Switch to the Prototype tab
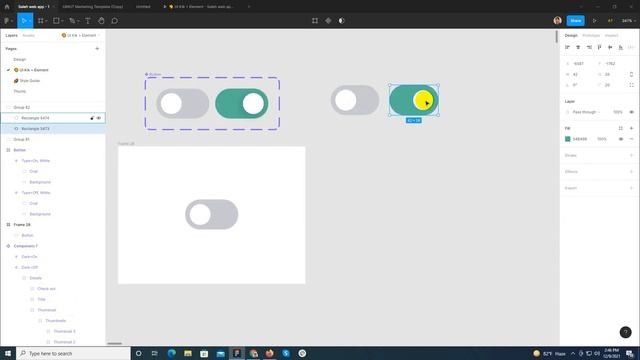Image resolution: width=640 pixels, height=360 pixels. click(591, 36)
